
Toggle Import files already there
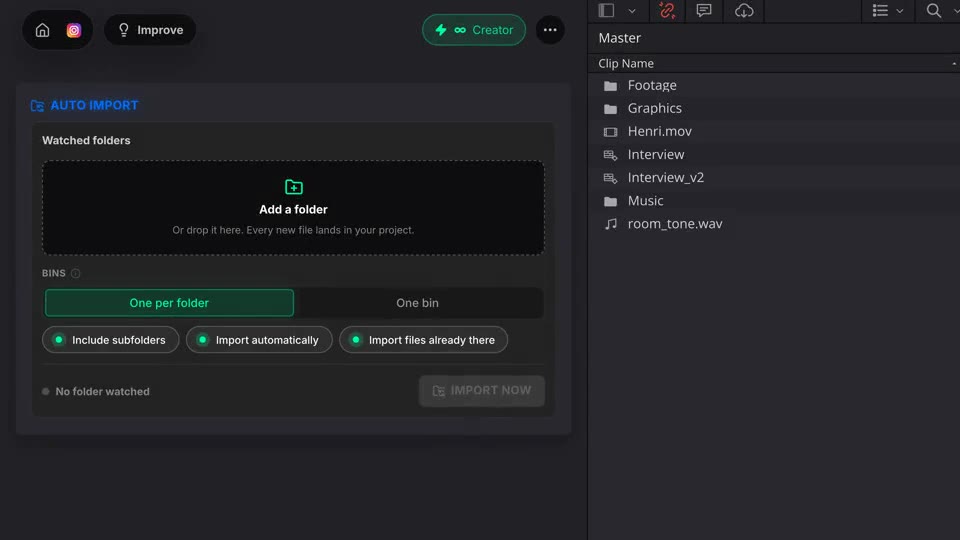point(423,340)
